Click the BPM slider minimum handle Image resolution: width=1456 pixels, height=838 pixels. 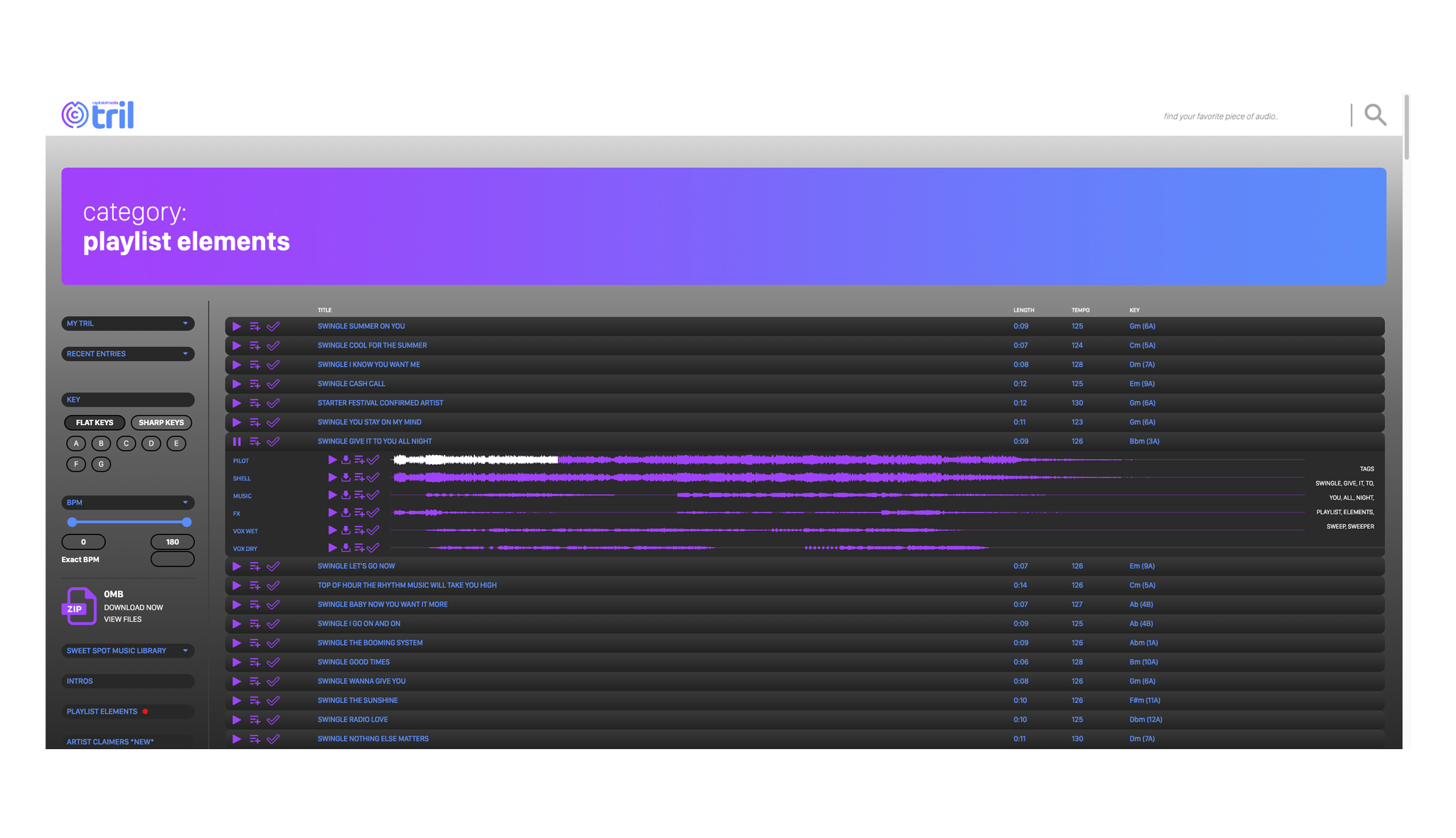tap(72, 522)
